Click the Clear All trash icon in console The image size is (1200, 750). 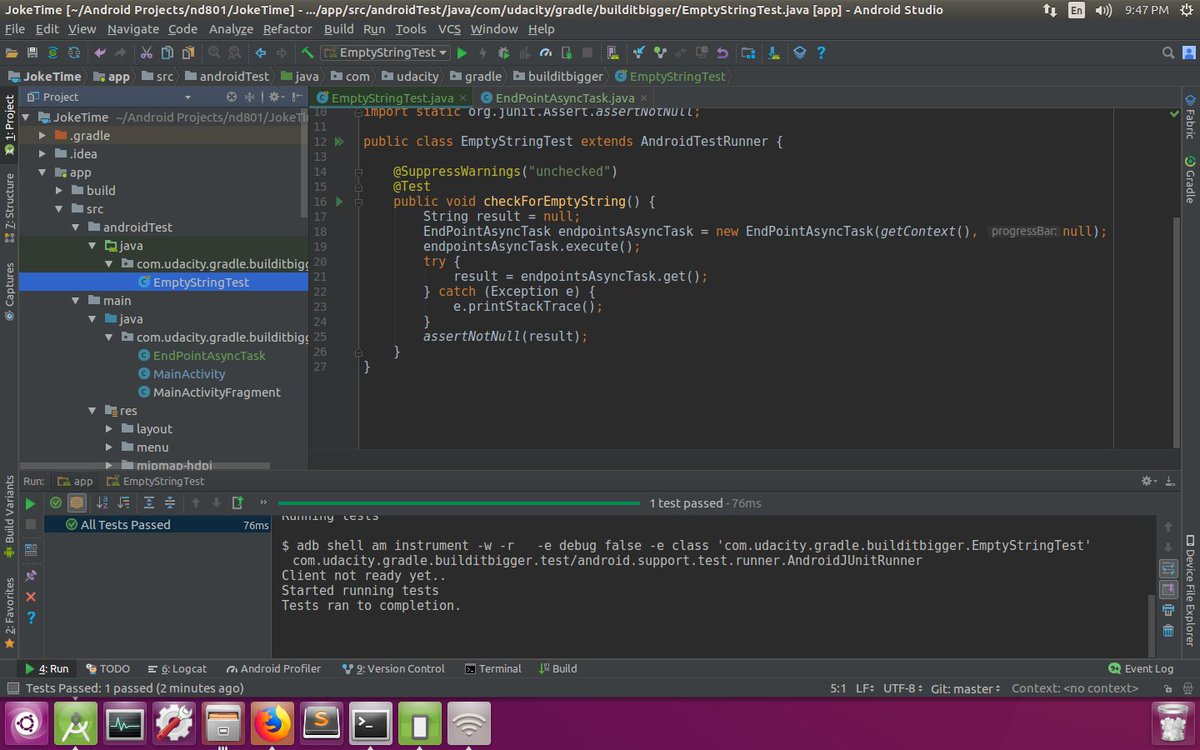point(1168,630)
